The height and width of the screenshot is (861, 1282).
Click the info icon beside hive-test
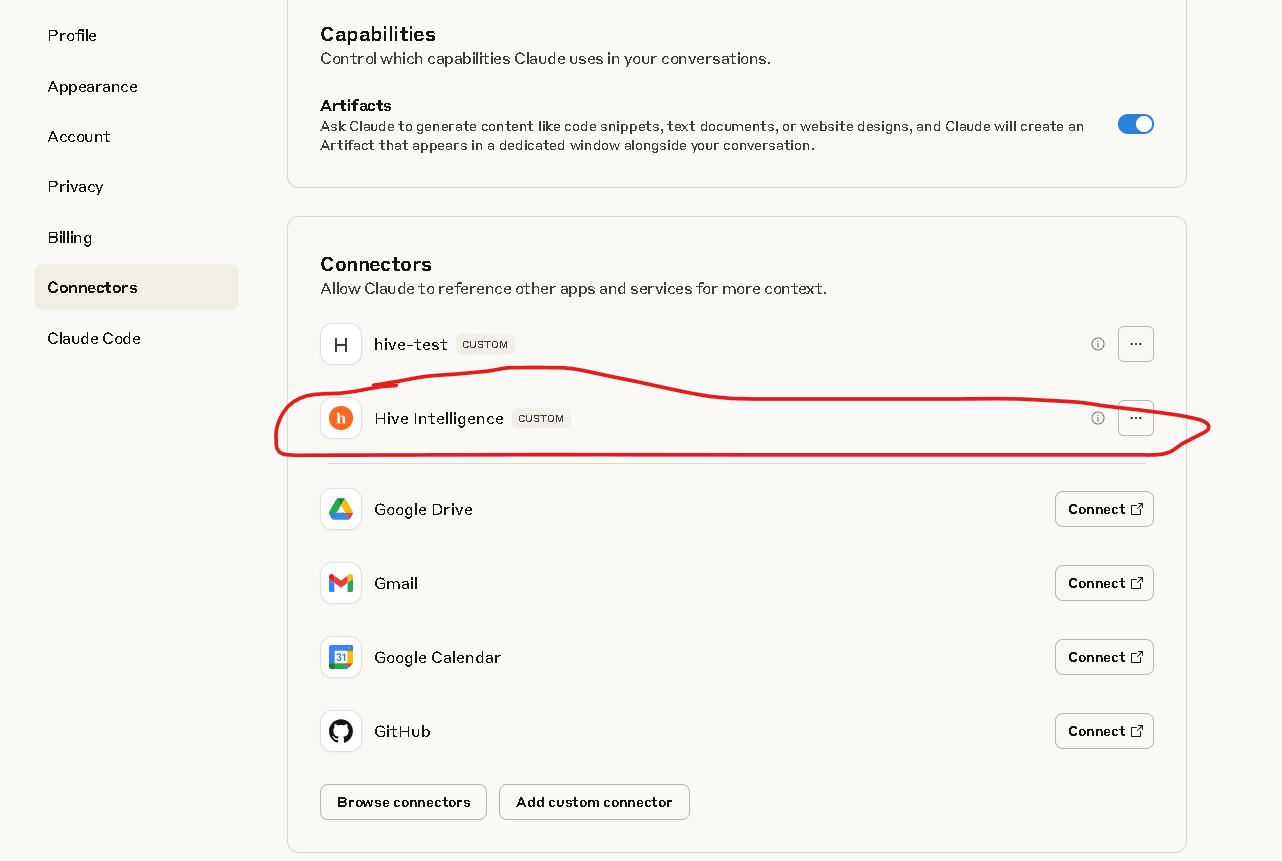(x=1097, y=343)
